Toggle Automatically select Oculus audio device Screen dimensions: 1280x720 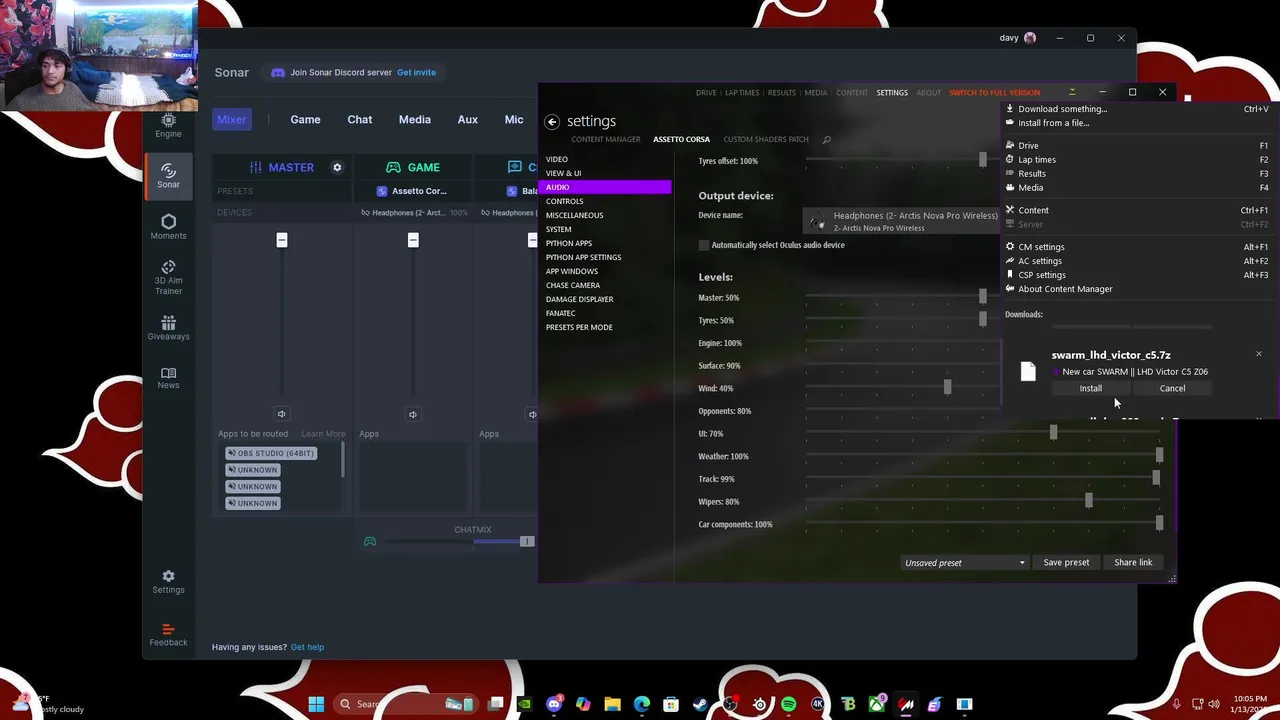[x=704, y=245]
